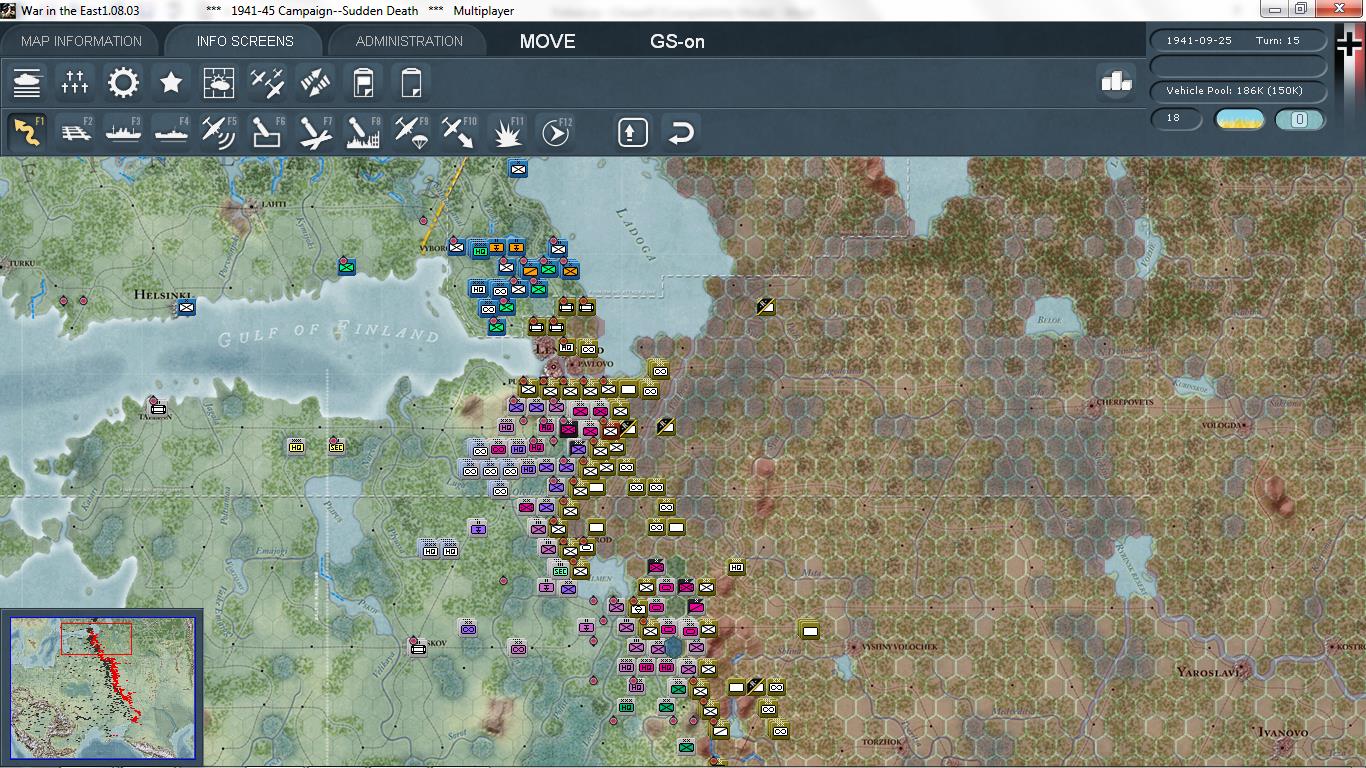This screenshot has height=768, width=1366.
Task: Select F8 bomb city mode
Action: pos(363,132)
